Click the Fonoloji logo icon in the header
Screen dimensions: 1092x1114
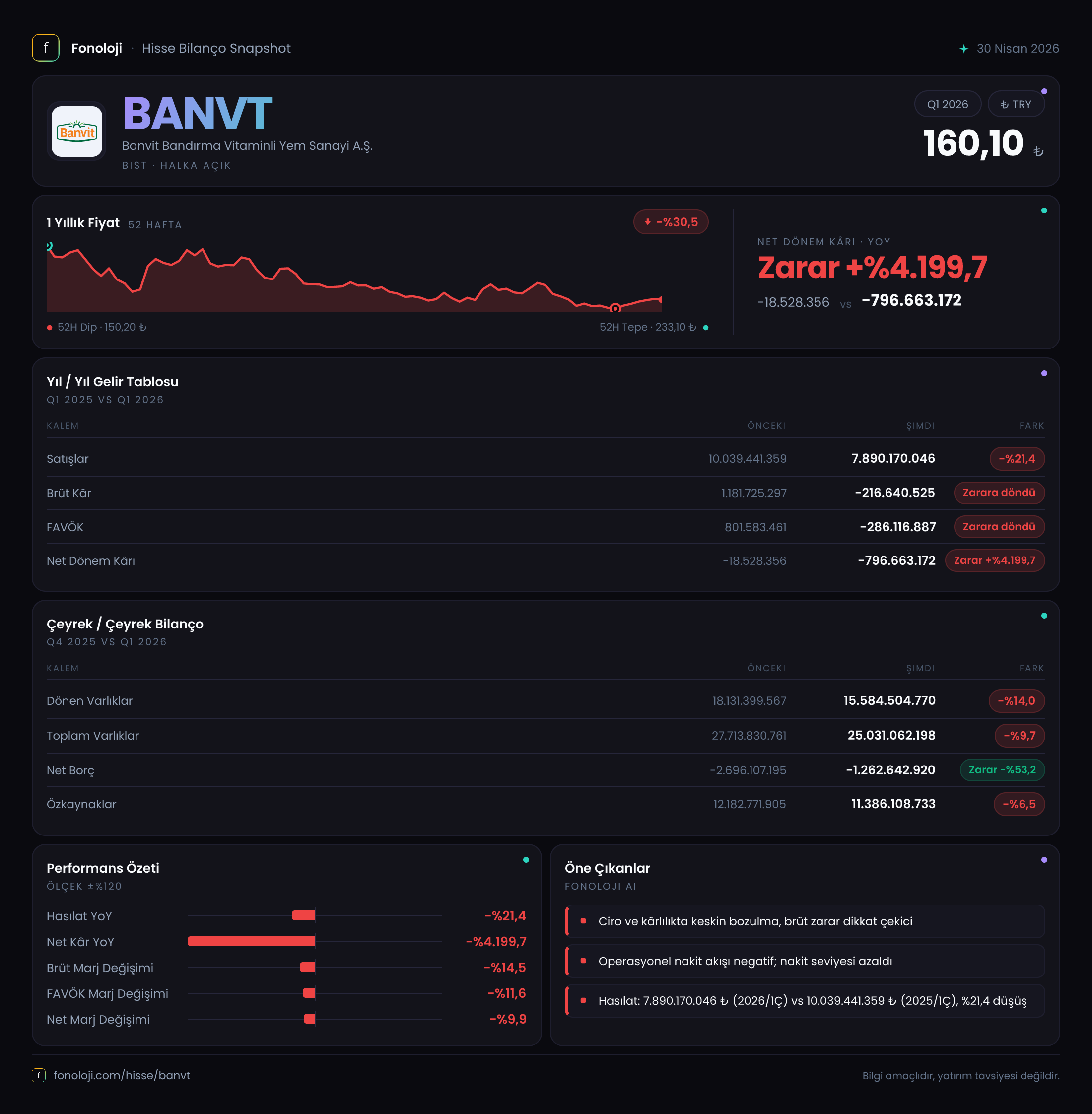tap(45, 48)
